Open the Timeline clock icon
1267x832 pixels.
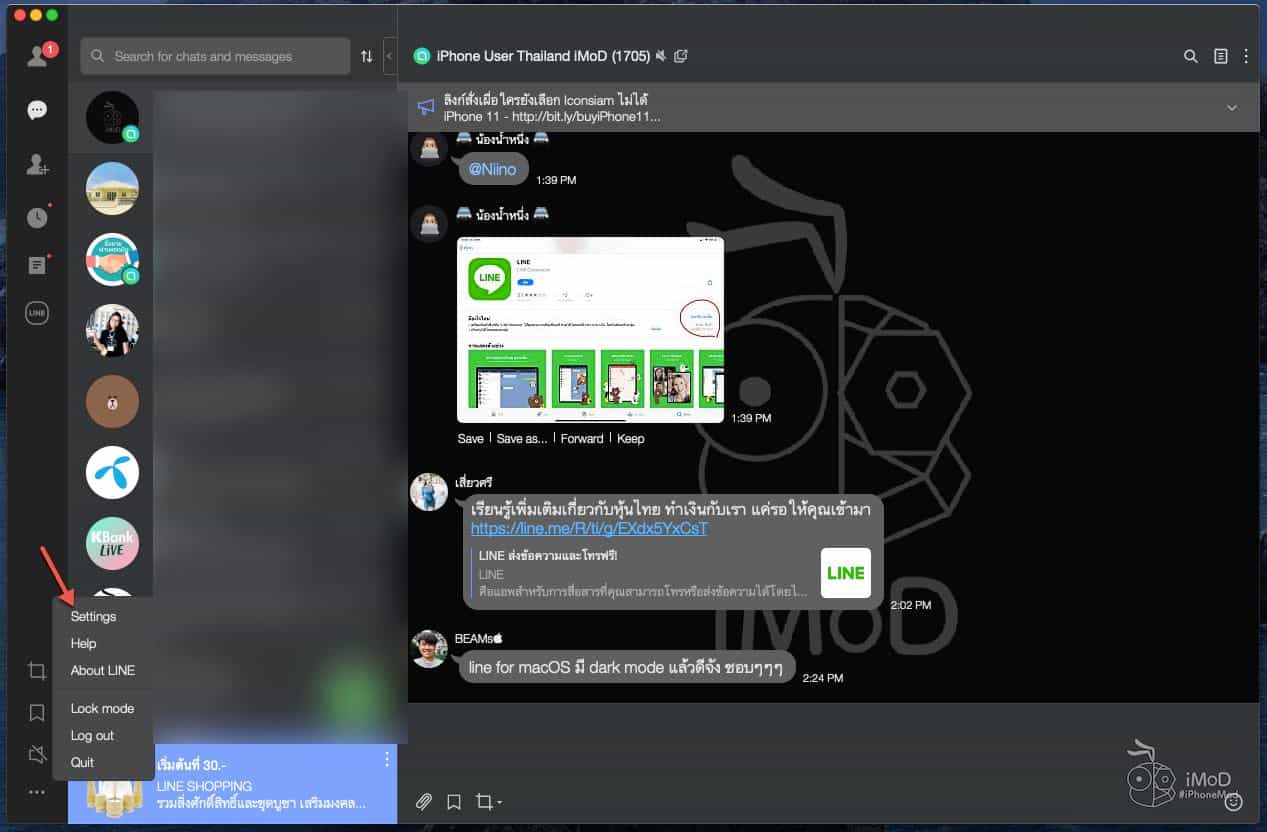pos(37,217)
